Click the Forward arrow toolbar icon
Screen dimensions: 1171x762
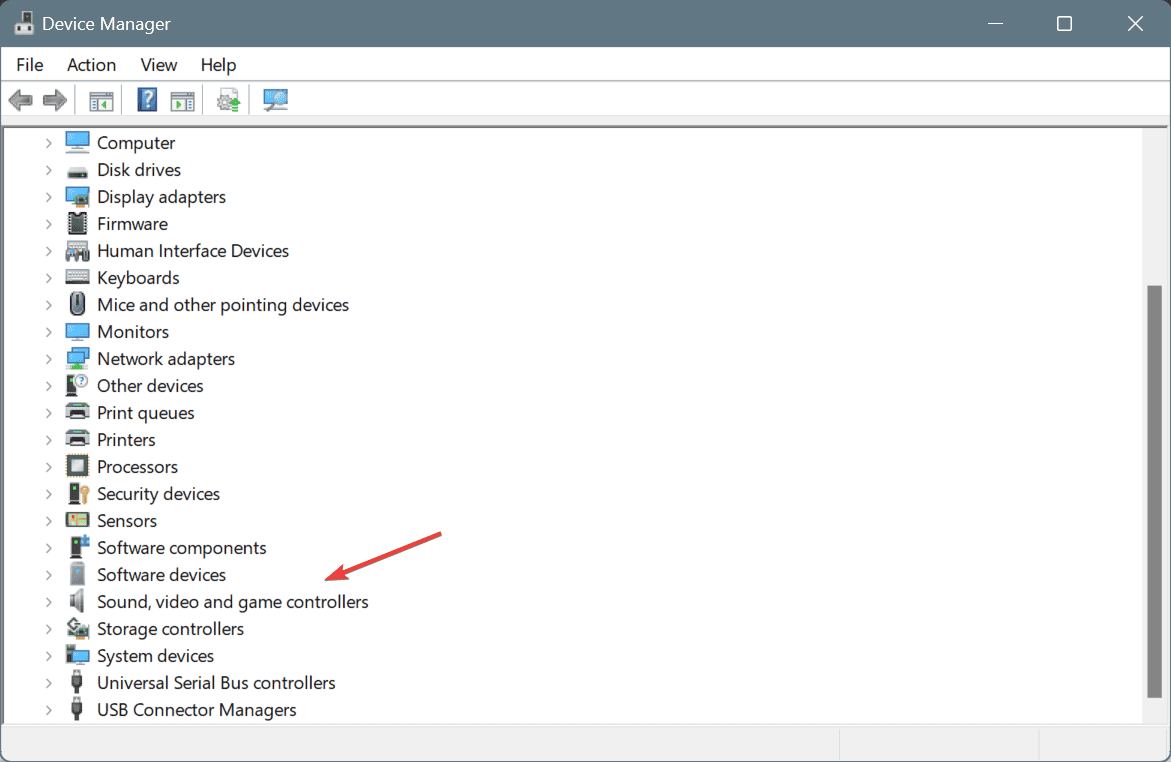55,99
